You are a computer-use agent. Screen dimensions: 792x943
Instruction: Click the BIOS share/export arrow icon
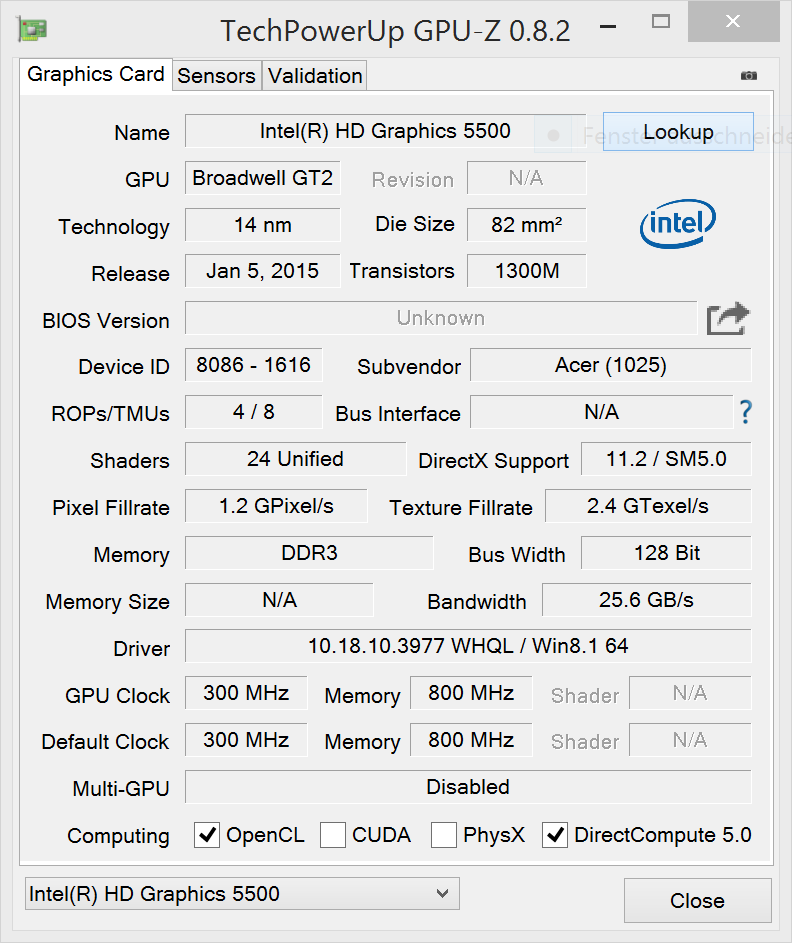click(x=727, y=319)
